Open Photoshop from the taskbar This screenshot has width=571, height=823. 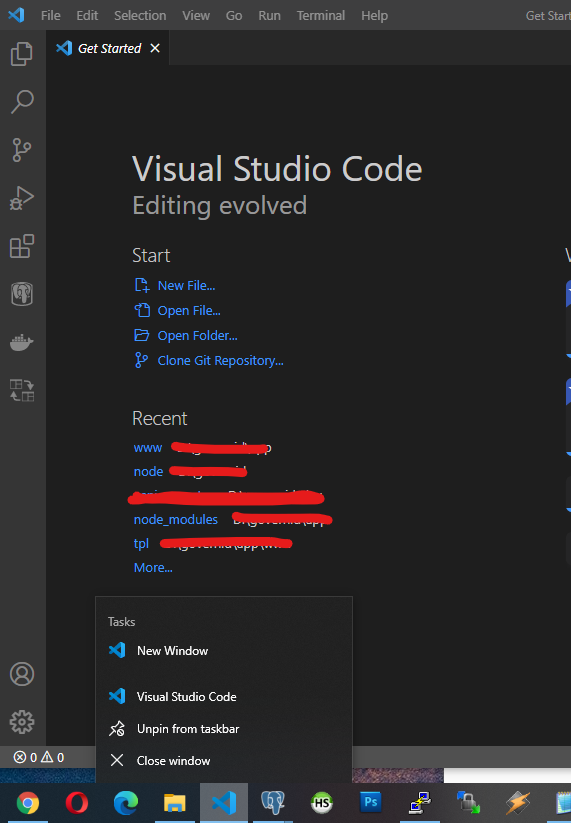tap(371, 802)
